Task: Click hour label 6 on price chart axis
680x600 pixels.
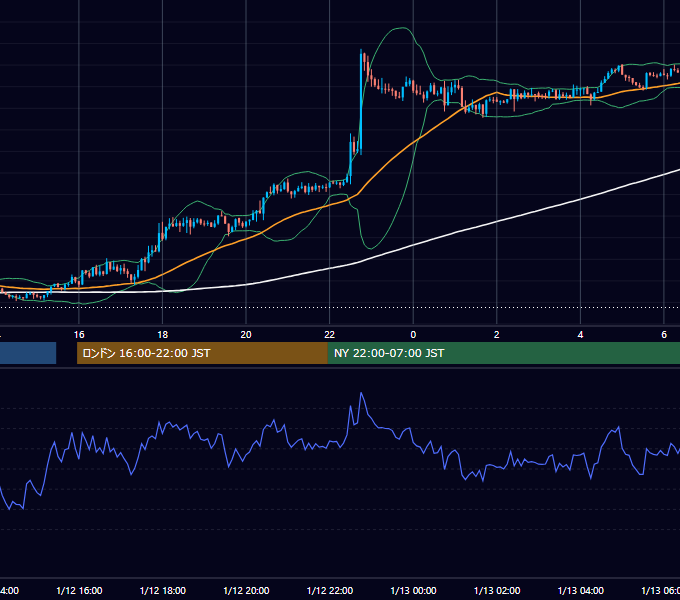Action: tap(664, 334)
